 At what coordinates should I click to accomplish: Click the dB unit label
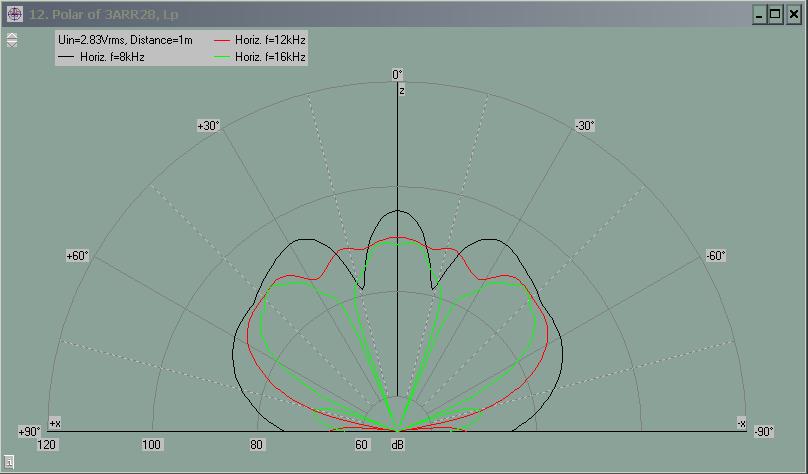pos(397,445)
